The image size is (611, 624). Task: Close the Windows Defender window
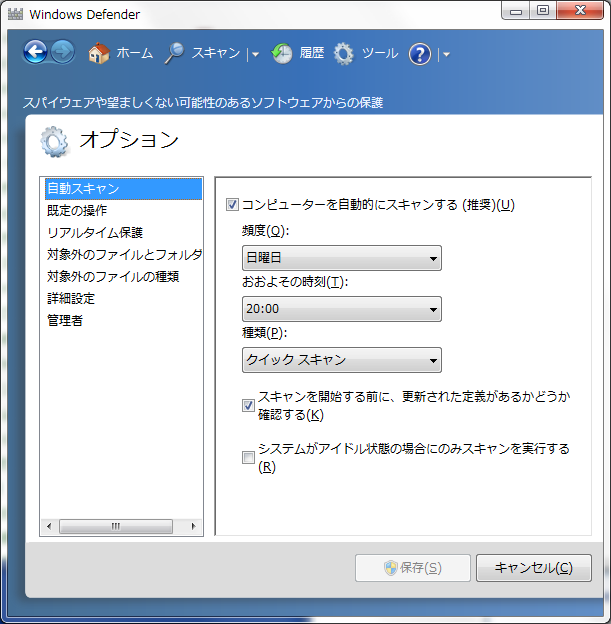pos(580,11)
